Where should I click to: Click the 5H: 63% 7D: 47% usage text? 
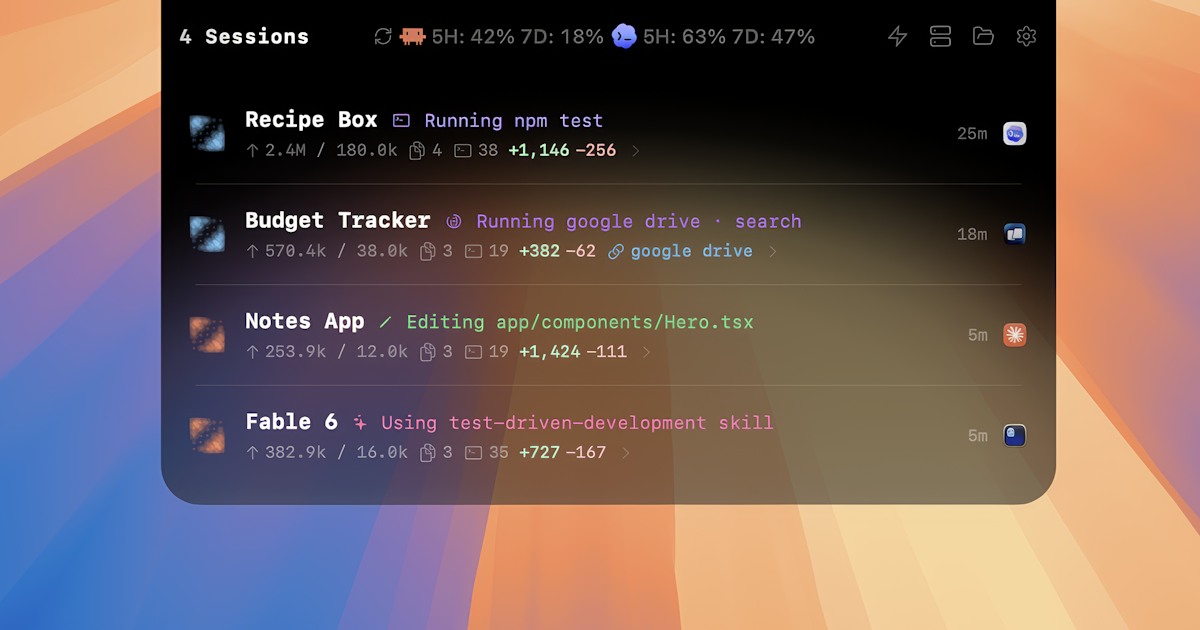[x=729, y=37]
